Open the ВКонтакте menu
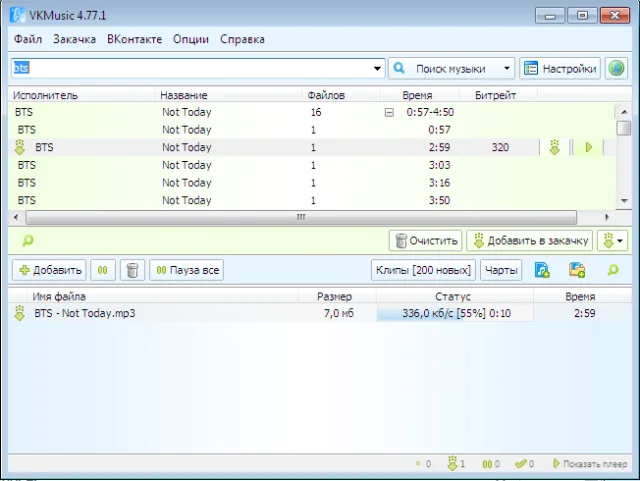This screenshot has height=481, width=640. pyautogui.click(x=134, y=39)
